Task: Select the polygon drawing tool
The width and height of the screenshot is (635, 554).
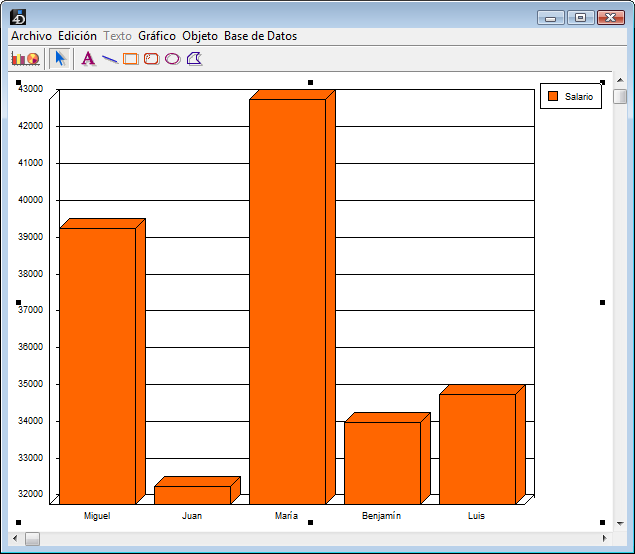Action: point(194,59)
